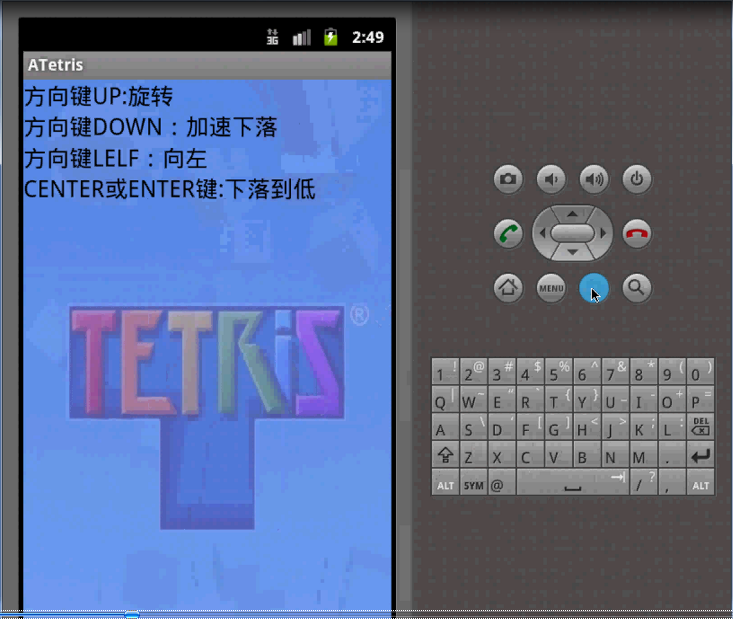Click the X key
The image size is (733, 619).
coord(502,454)
